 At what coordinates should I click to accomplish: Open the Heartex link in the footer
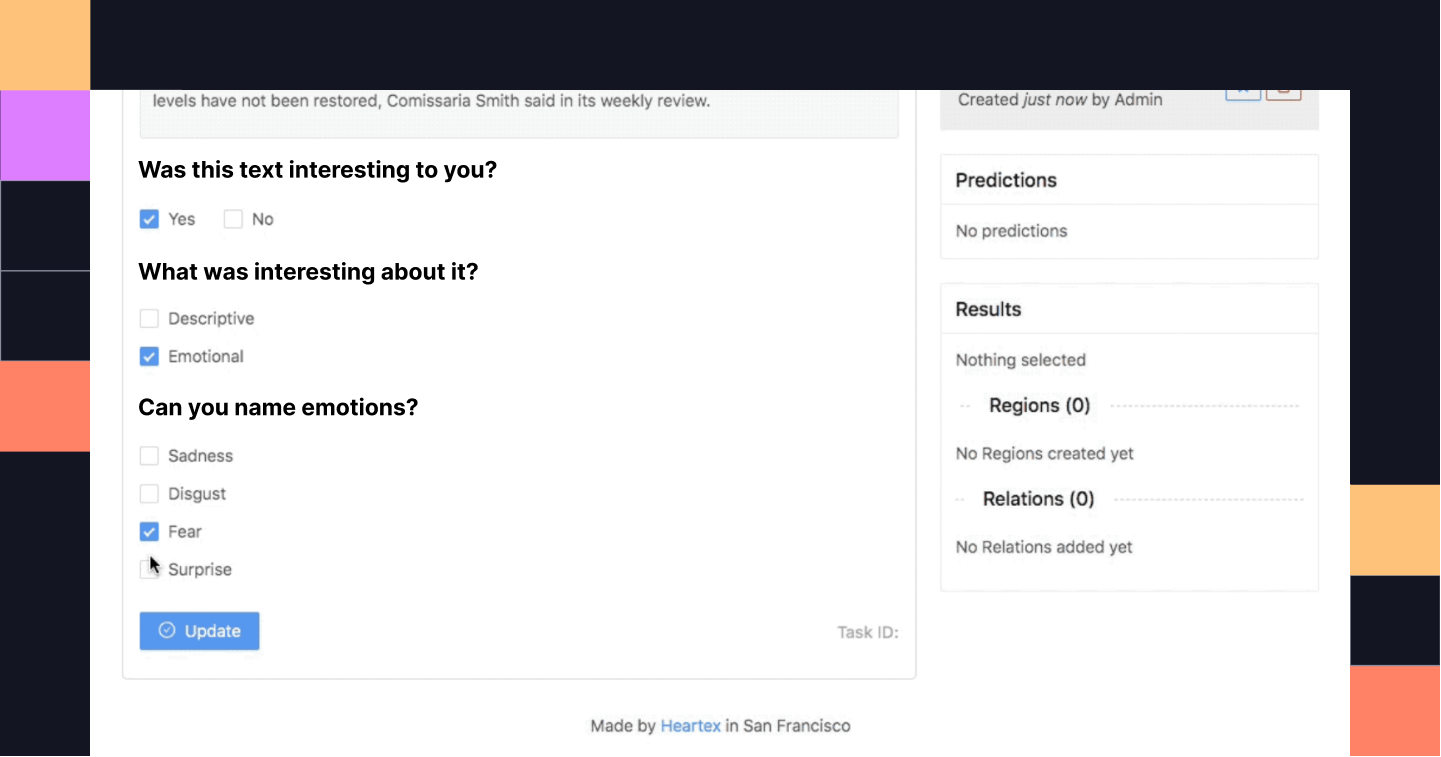point(690,725)
